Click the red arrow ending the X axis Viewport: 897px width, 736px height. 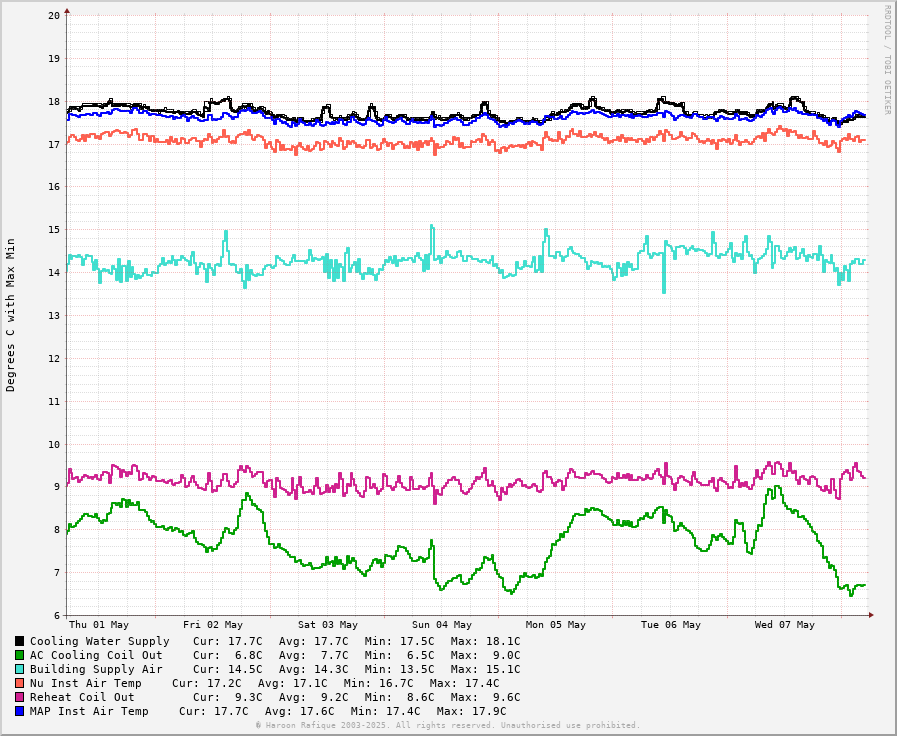click(871, 615)
